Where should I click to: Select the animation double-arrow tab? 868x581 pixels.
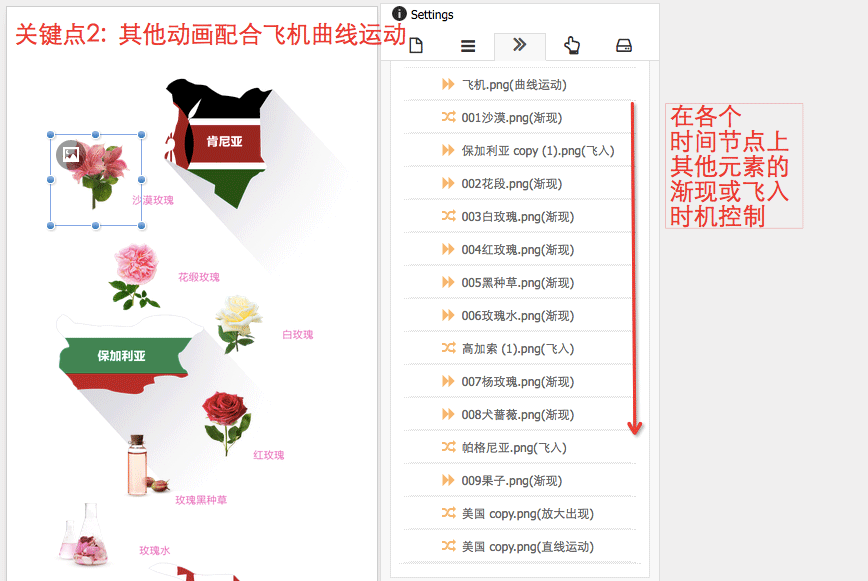(519, 45)
